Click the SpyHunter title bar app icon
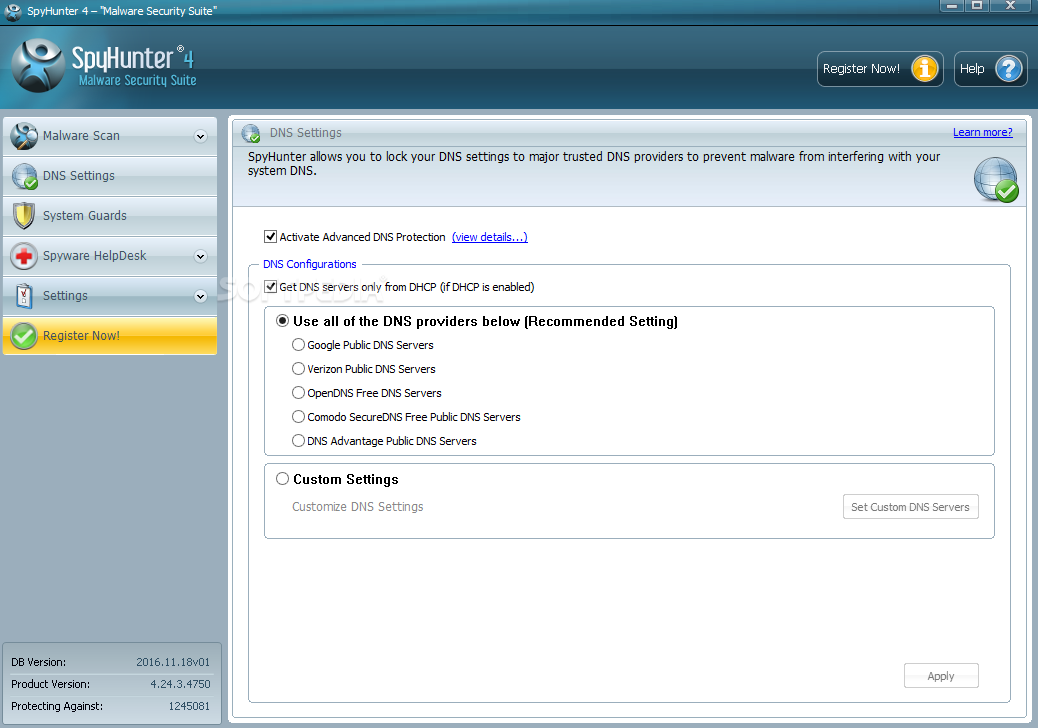Screen dimensions: 1038x728 13,11
